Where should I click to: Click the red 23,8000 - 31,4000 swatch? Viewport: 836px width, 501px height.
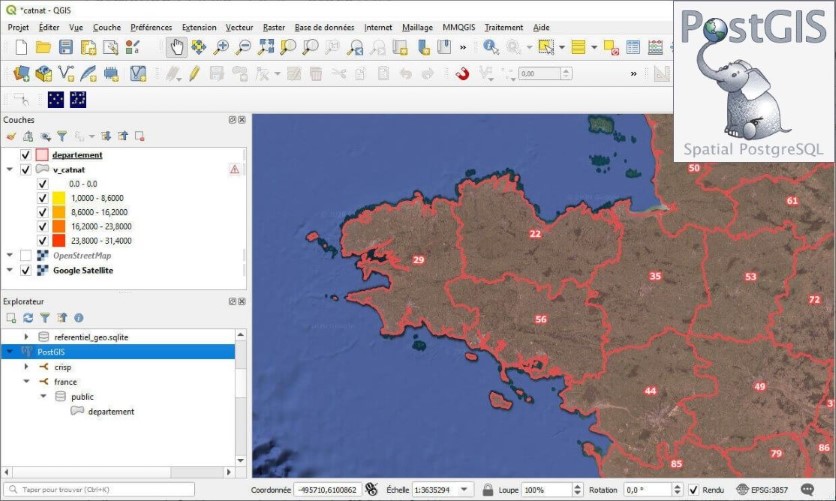pyautogui.click(x=59, y=240)
